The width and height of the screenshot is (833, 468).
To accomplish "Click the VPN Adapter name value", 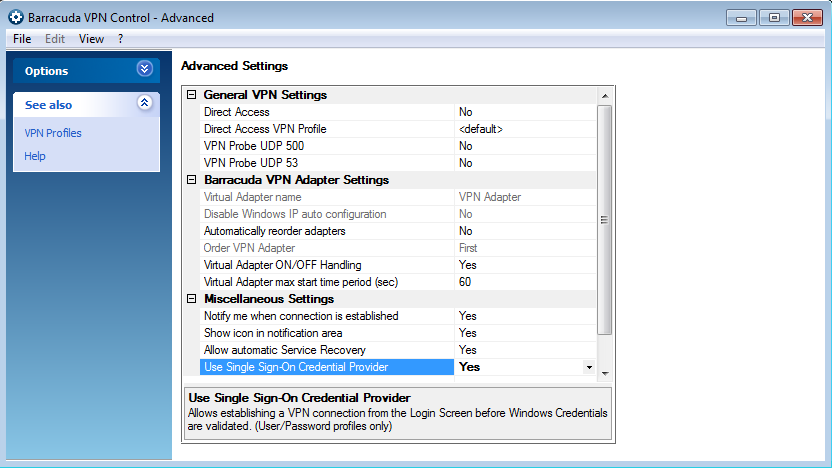I will pyautogui.click(x=490, y=197).
